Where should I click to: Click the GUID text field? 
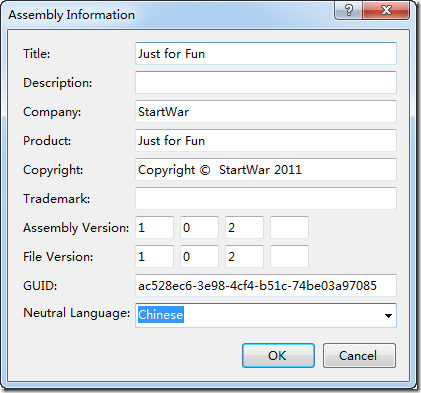click(266, 285)
